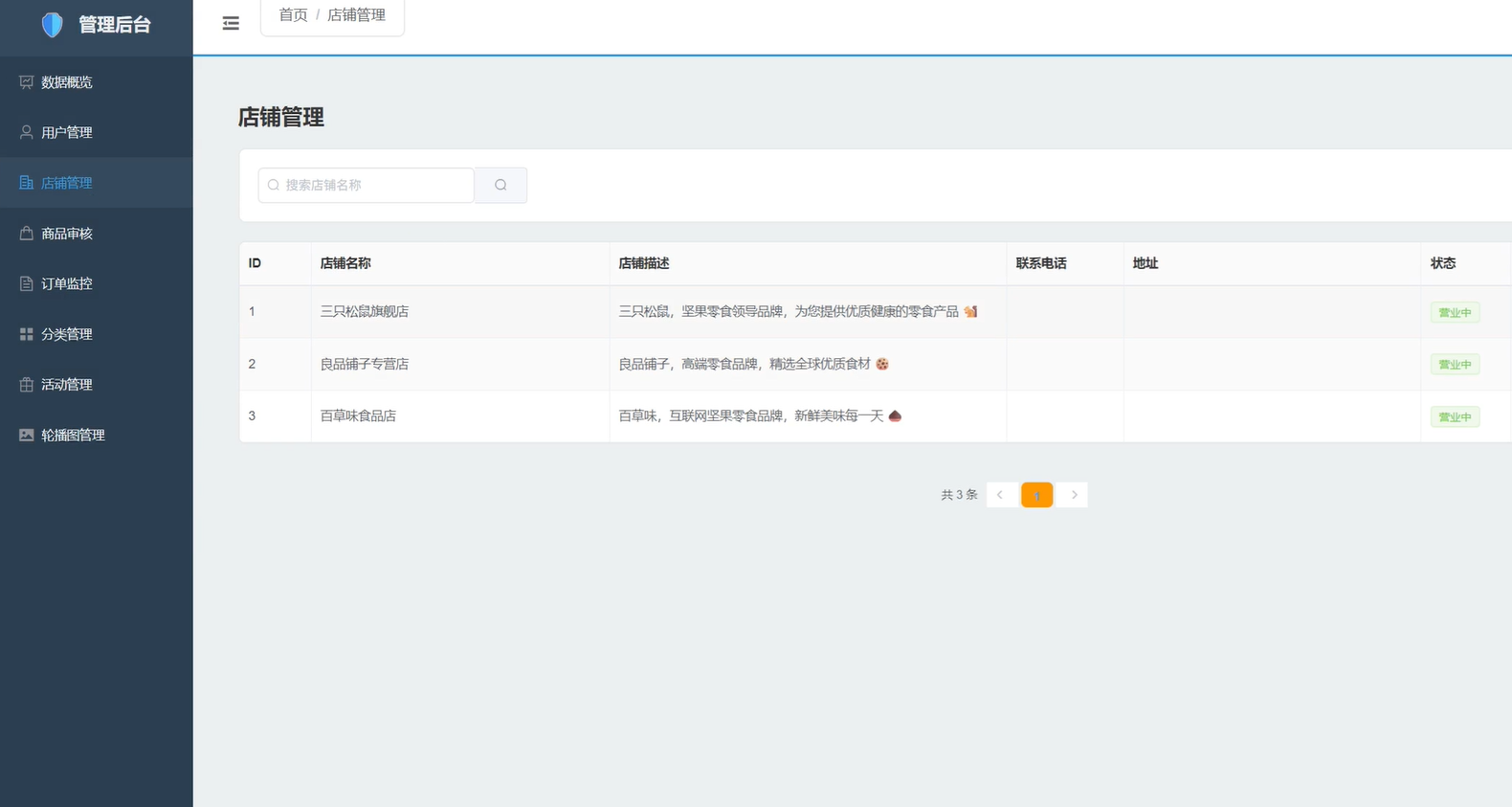The width and height of the screenshot is (1512, 807).
Task: Click 营业中 tag for 百草味食品店
Action: pyautogui.click(x=1456, y=416)
